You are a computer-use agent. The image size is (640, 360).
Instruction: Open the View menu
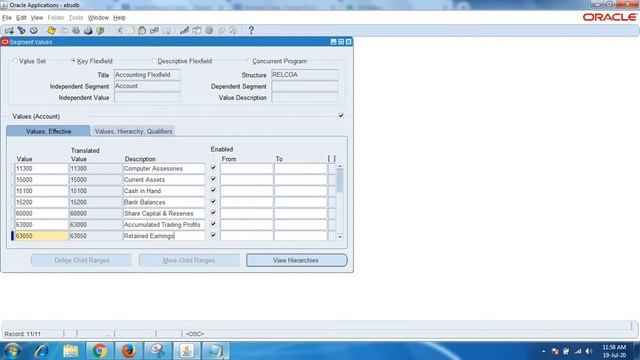[x=37, y=18]
